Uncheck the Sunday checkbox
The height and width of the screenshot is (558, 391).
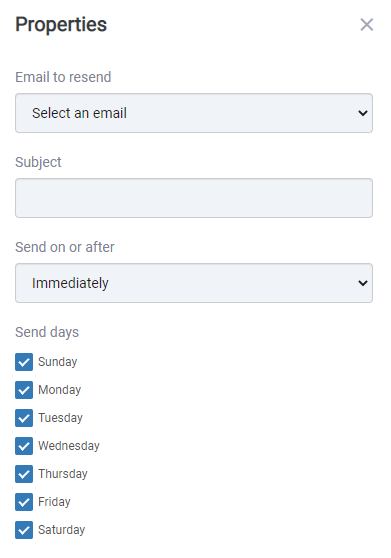click(24, 362)
